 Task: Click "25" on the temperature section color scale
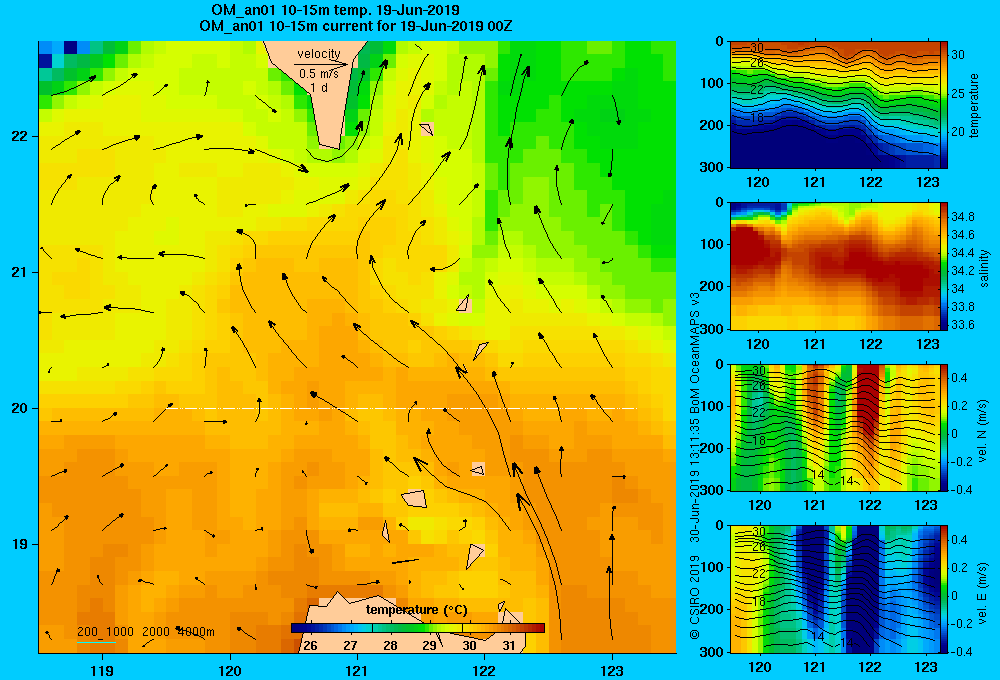[958, 94]
